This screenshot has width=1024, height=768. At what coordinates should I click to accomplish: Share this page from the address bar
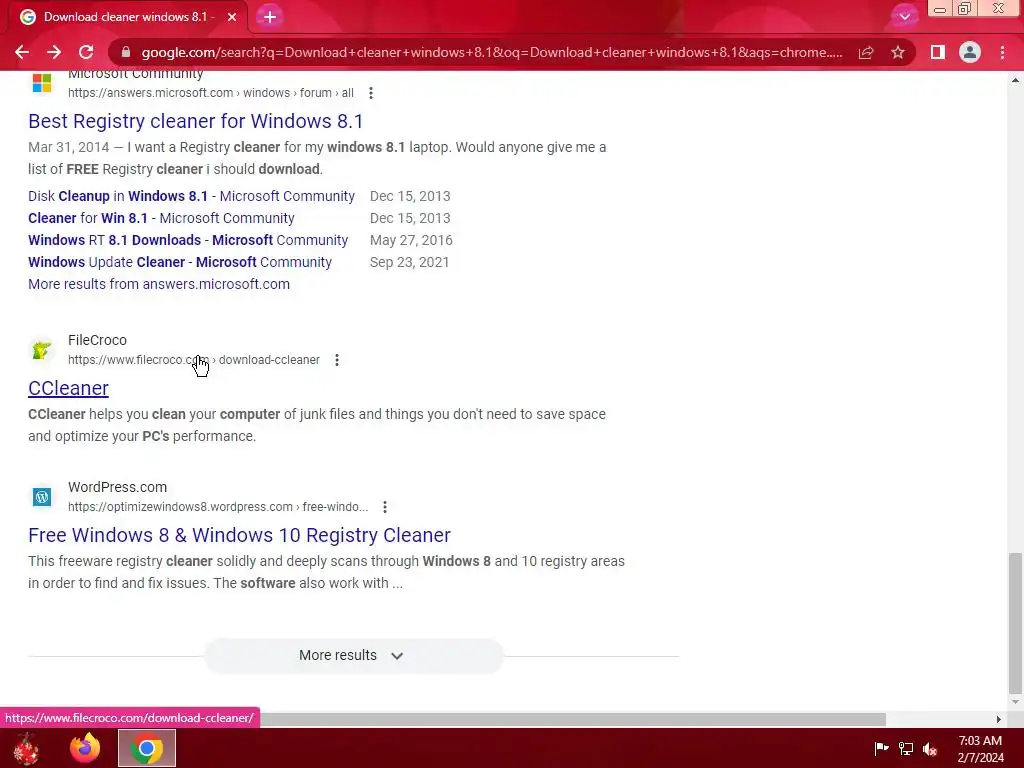point(866,52)
